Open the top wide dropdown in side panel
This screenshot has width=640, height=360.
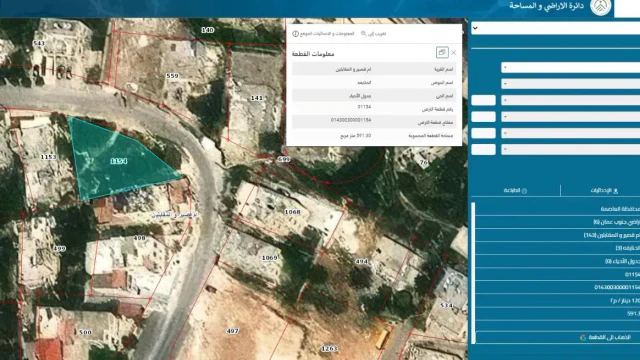(555, 28)
